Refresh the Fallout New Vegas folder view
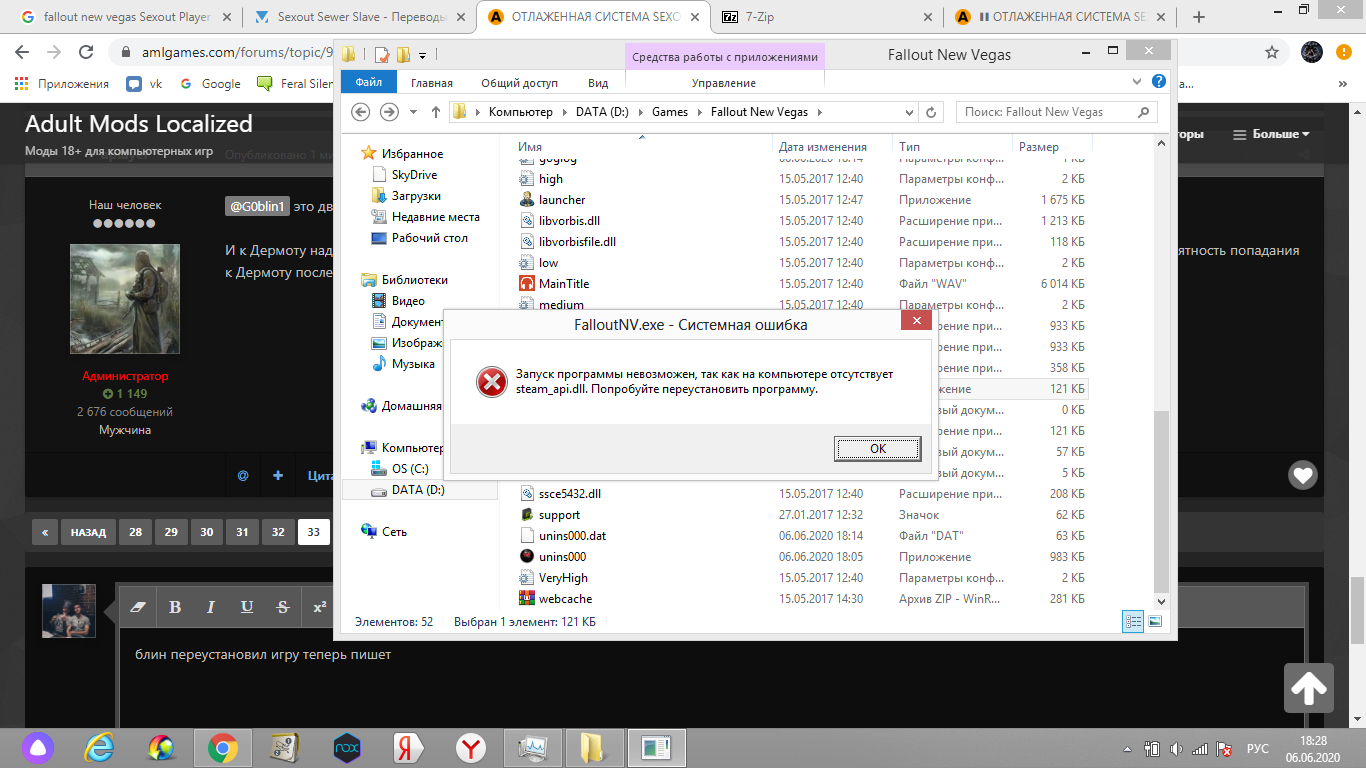This screenshot has height=768, width=1366. tap(931, 112)
